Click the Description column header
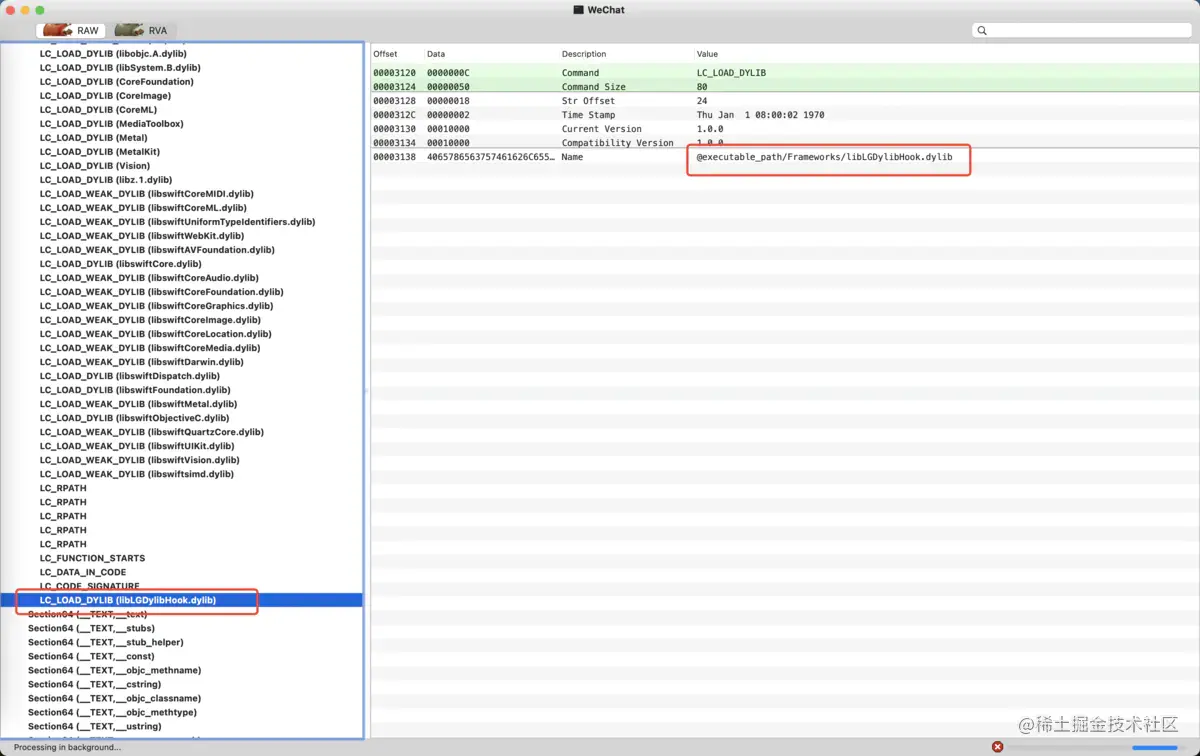The height and width of the screenshot is (756, 1200). click(x=584, y=54)
